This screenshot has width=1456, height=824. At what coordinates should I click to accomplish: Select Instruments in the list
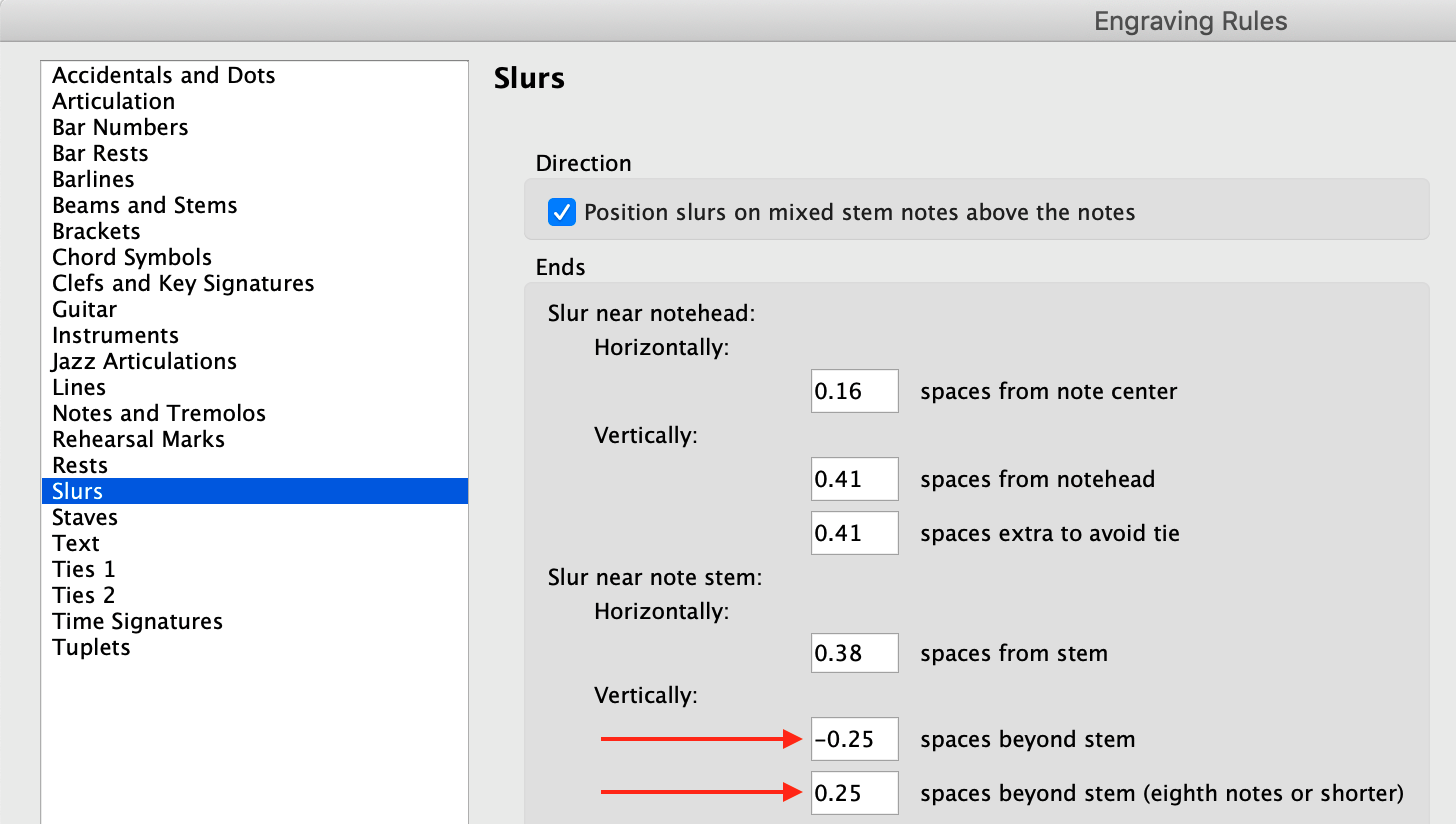[255, 335]
